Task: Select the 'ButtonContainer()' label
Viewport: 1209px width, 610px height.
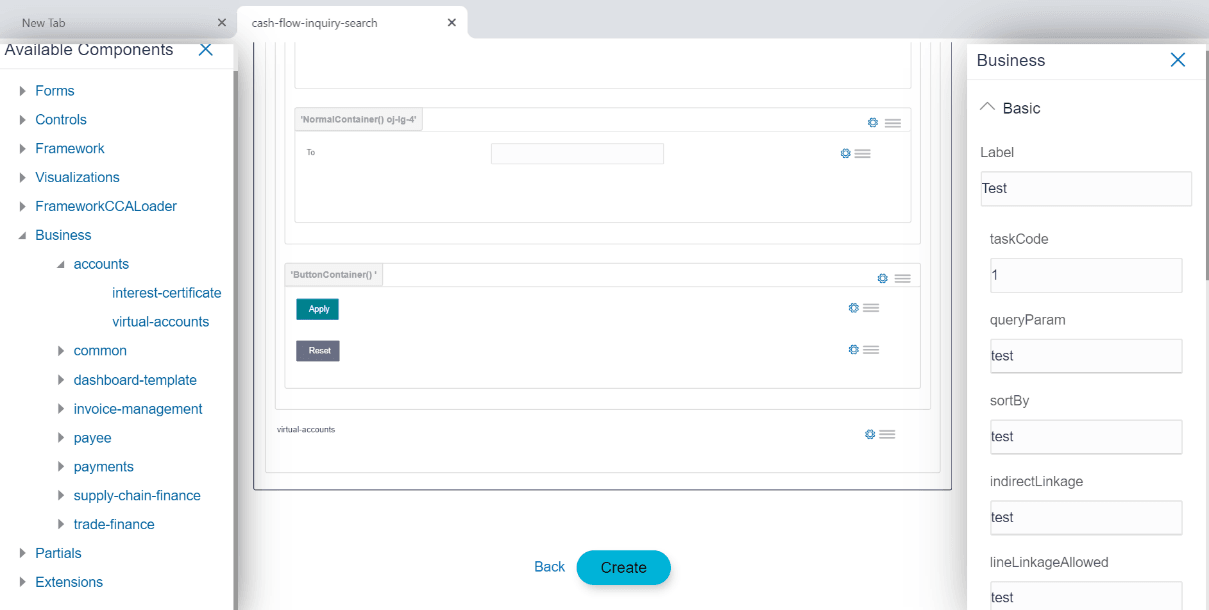Action: click(x=334, y=274)
